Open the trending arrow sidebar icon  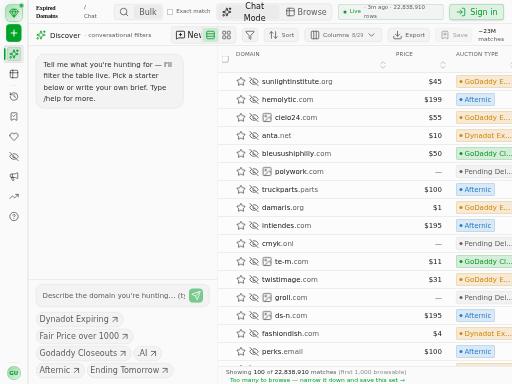coord(14,197)
